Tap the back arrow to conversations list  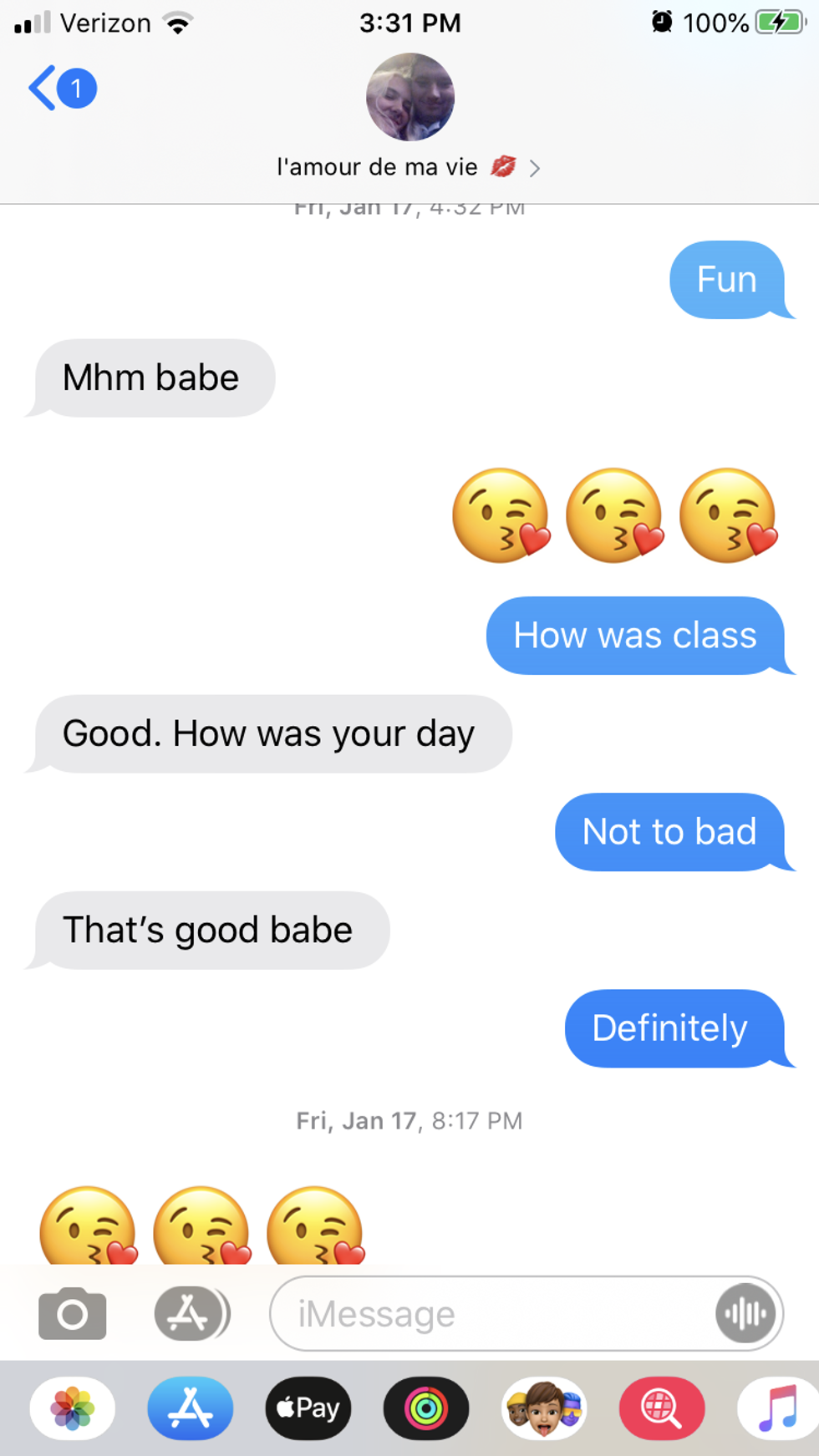(43, 88)
